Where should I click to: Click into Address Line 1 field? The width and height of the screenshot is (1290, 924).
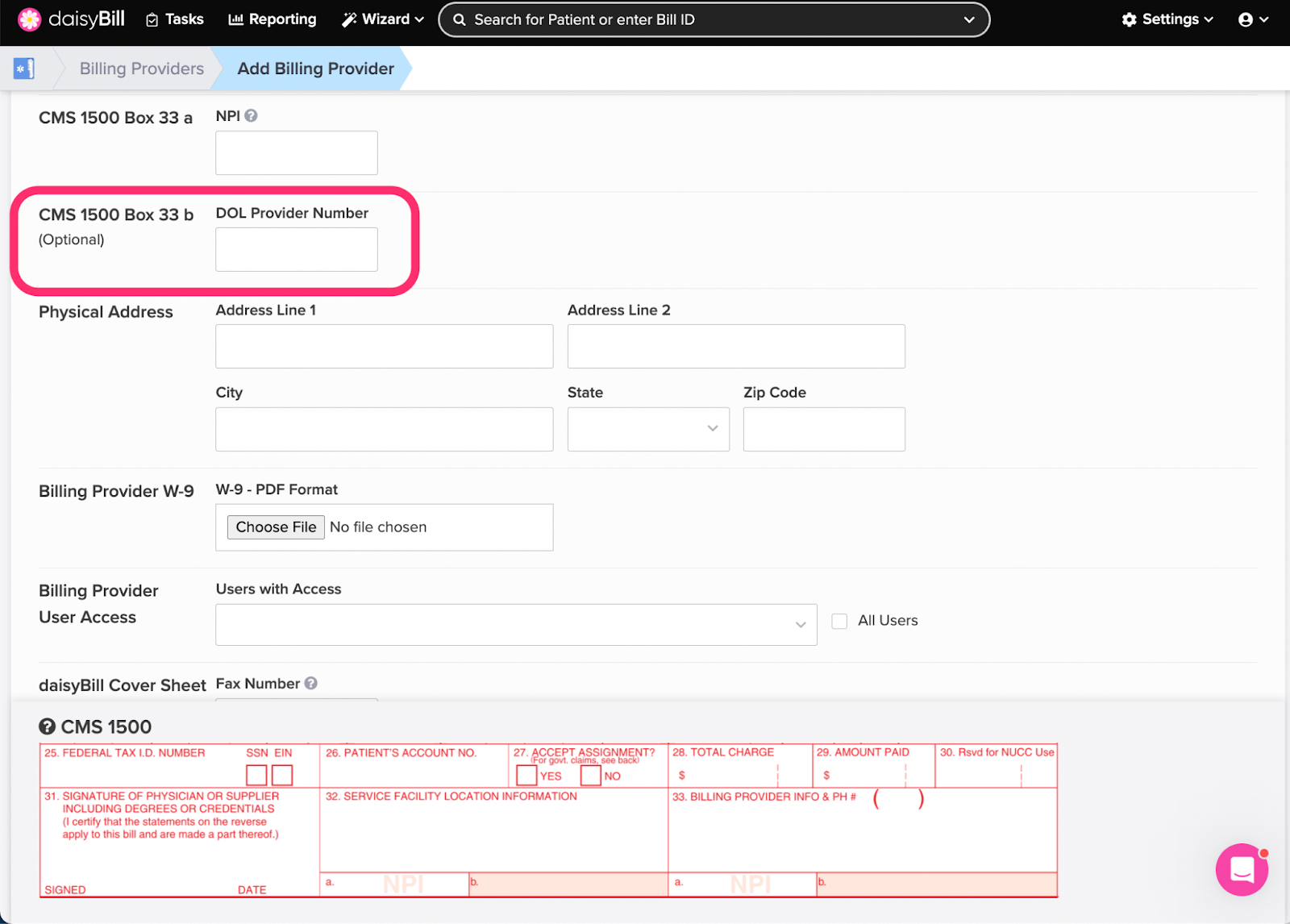pos(385,347)
